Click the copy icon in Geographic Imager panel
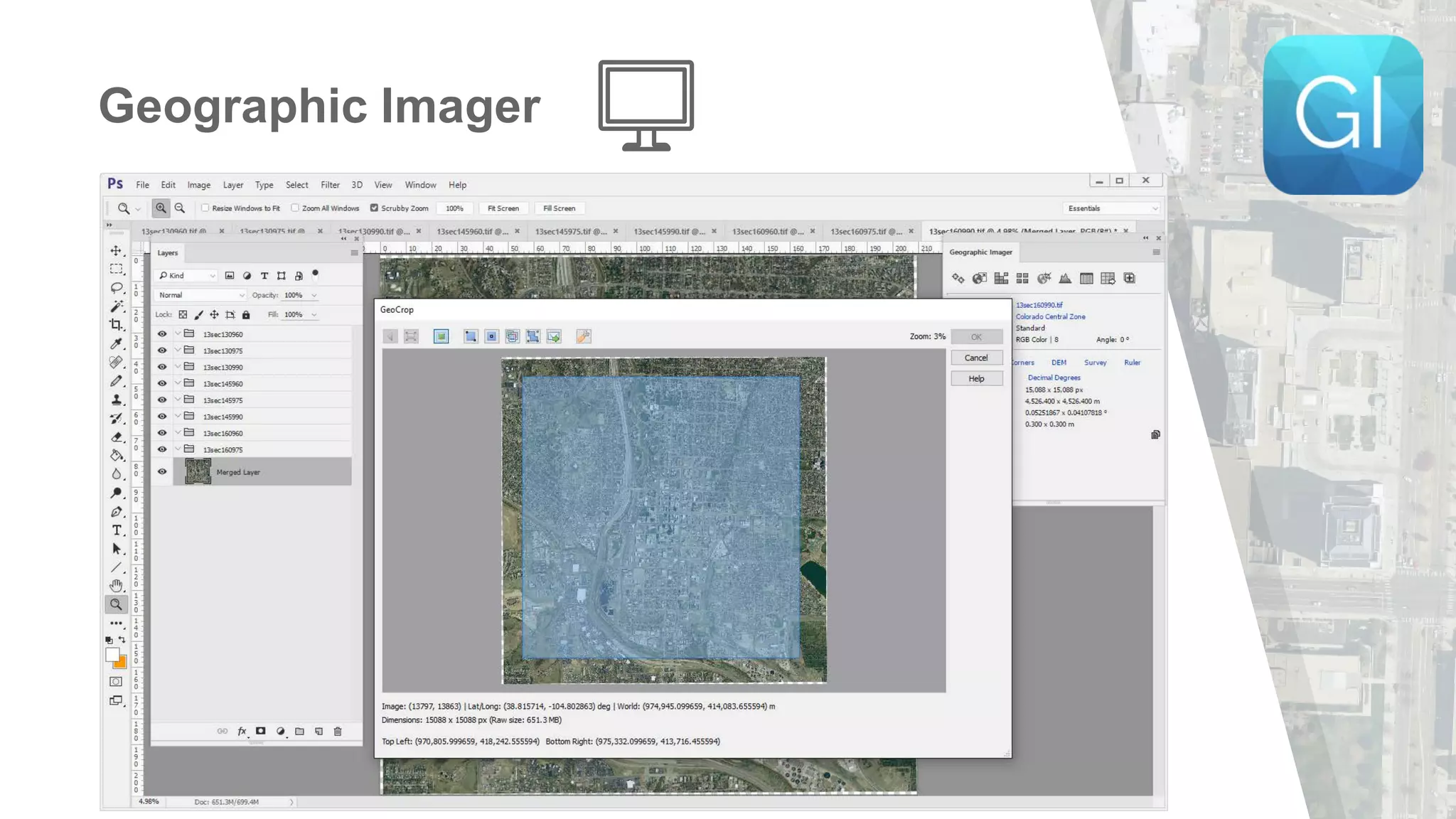 [x=1155, y=434]
